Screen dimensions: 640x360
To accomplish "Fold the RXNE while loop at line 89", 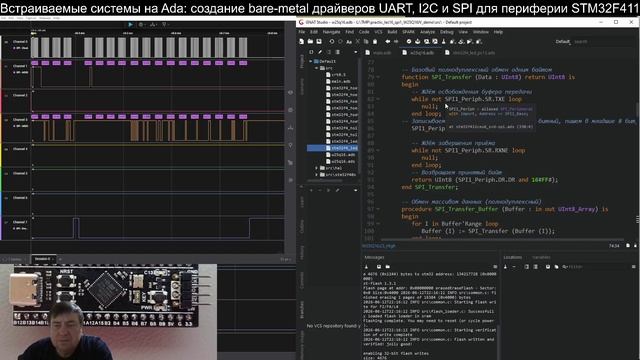I will point(378,150).
